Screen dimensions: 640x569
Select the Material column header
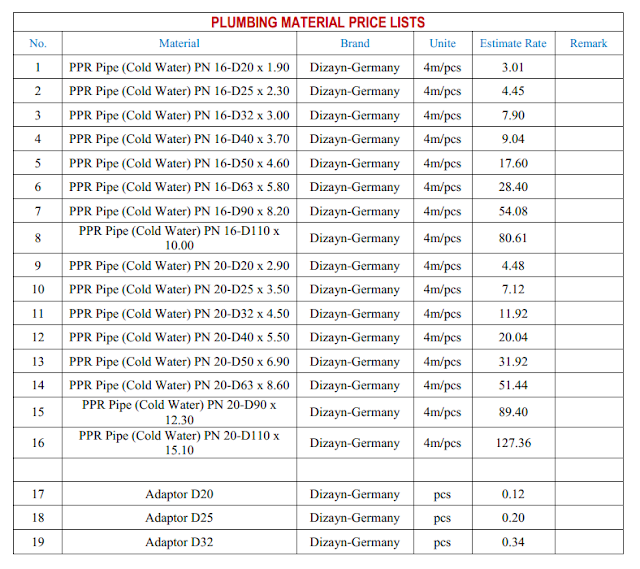179,43
